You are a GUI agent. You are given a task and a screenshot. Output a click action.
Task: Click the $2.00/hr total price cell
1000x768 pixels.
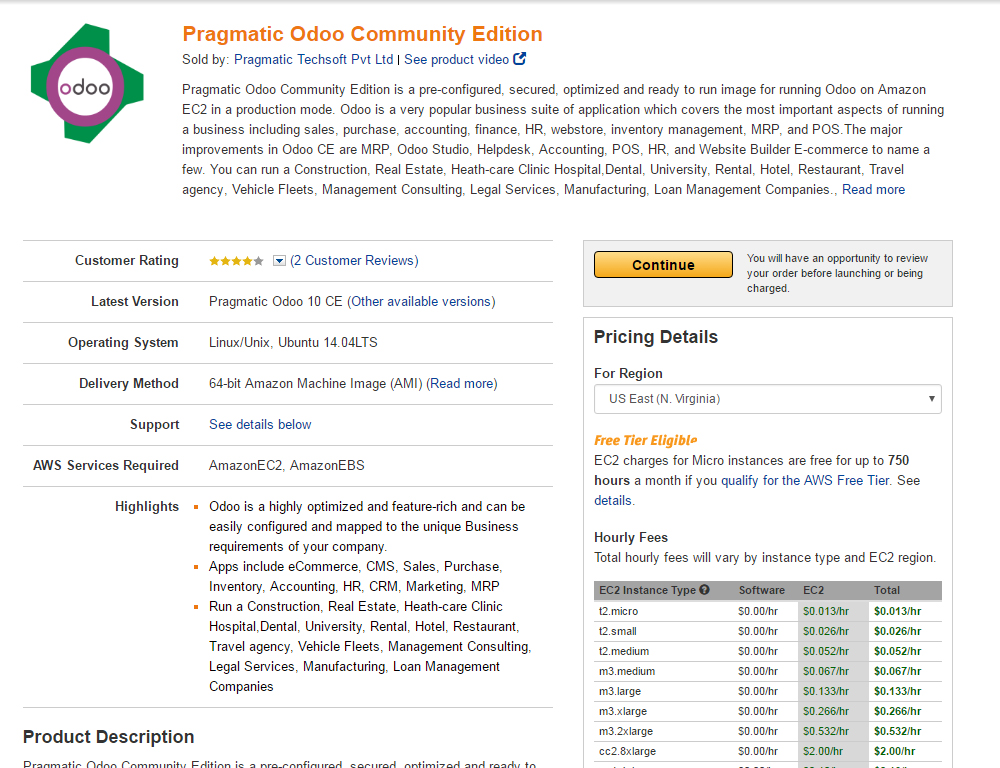pyautogui.click(x=894, y=751)
